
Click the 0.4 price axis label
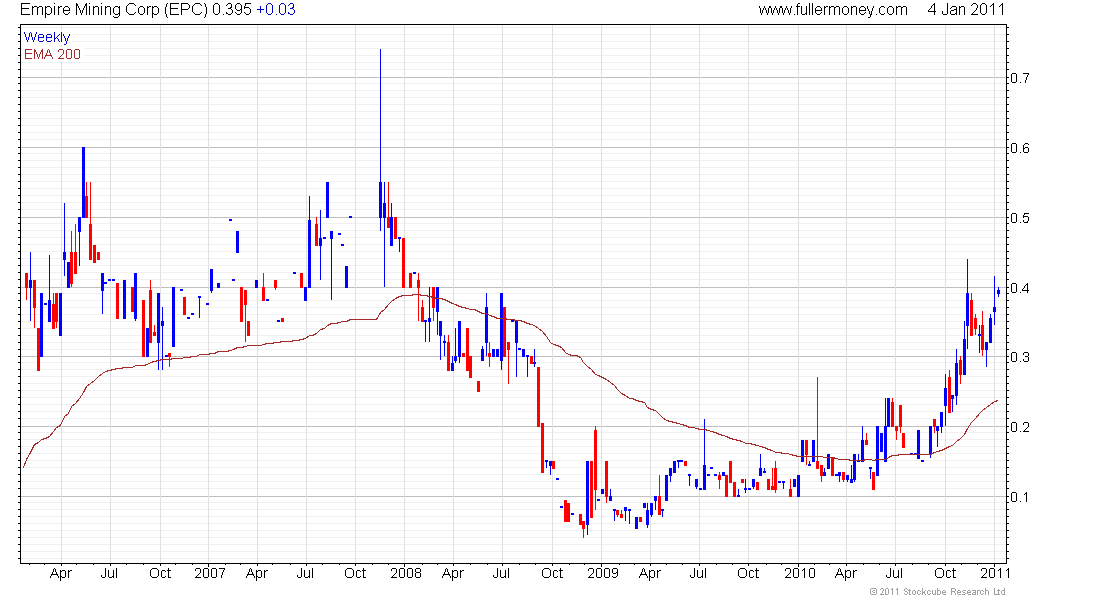(x=1020, y=288)
